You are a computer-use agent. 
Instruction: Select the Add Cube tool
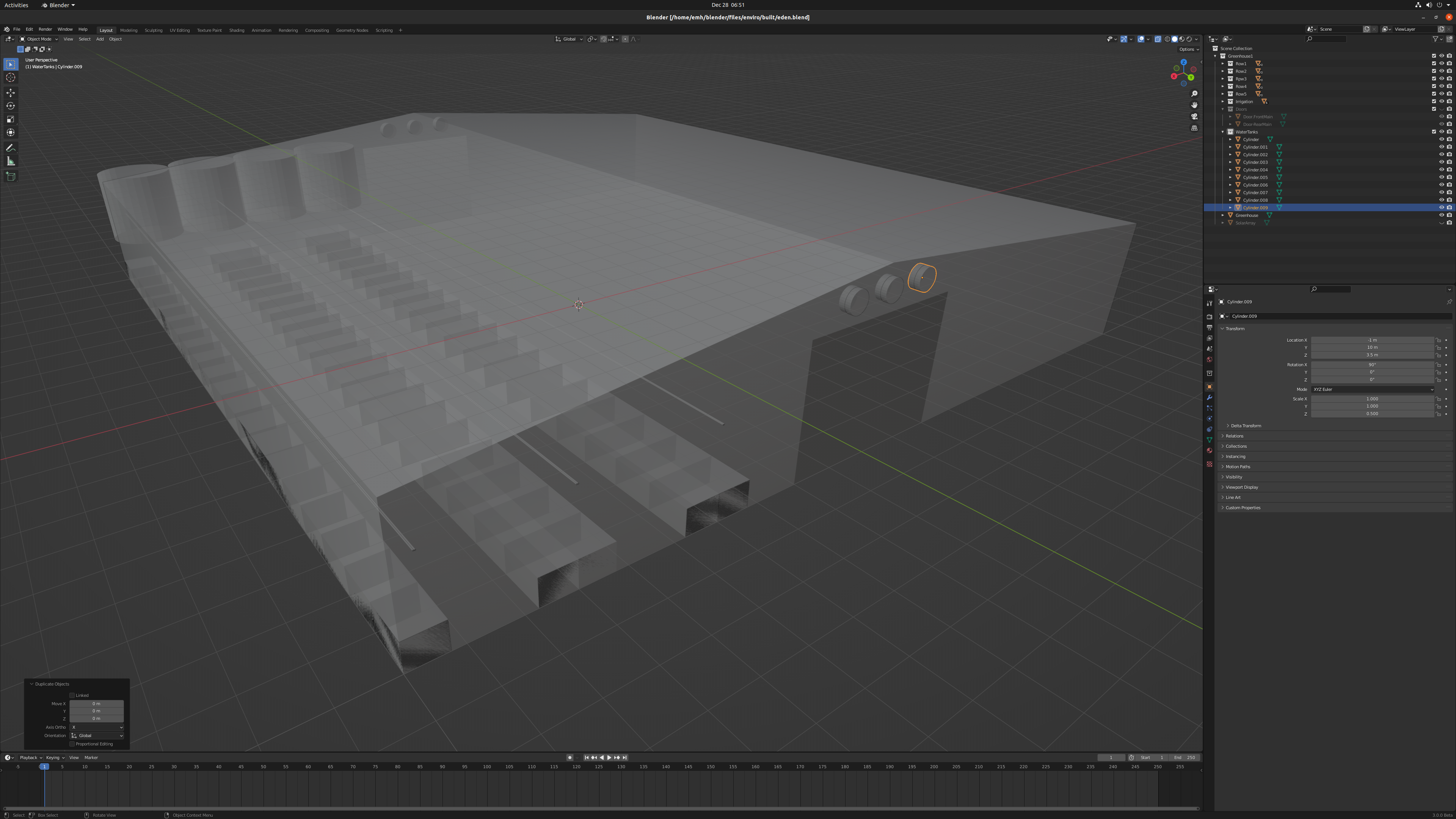11,176
